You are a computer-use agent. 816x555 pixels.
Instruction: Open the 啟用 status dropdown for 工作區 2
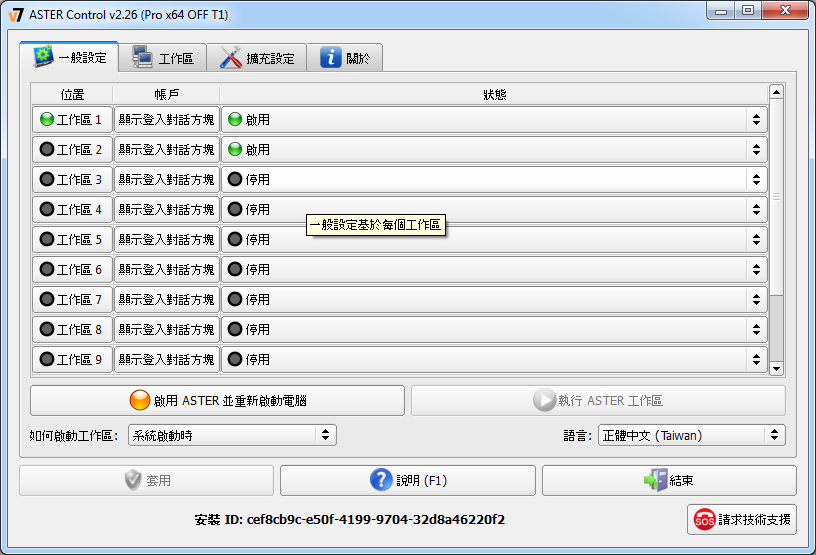pos(494,150)
